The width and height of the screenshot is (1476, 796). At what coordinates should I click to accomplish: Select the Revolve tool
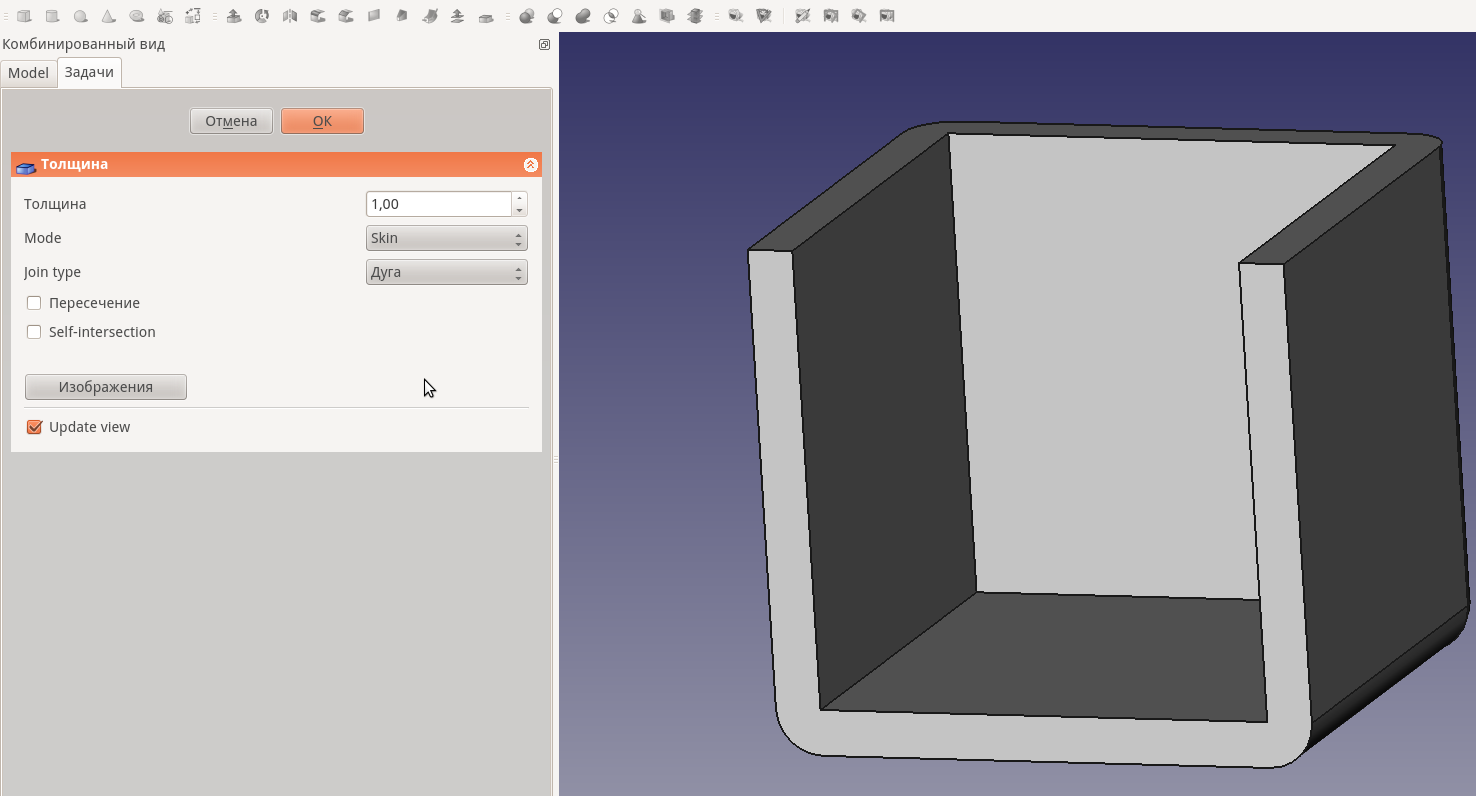[x=261, y=16]
